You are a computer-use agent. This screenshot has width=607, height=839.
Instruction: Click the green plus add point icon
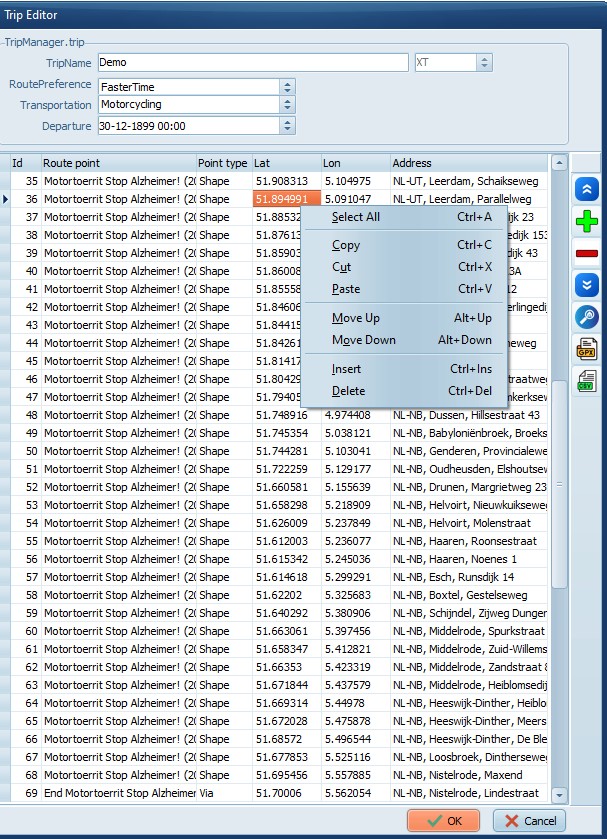[x=587, y=222]
